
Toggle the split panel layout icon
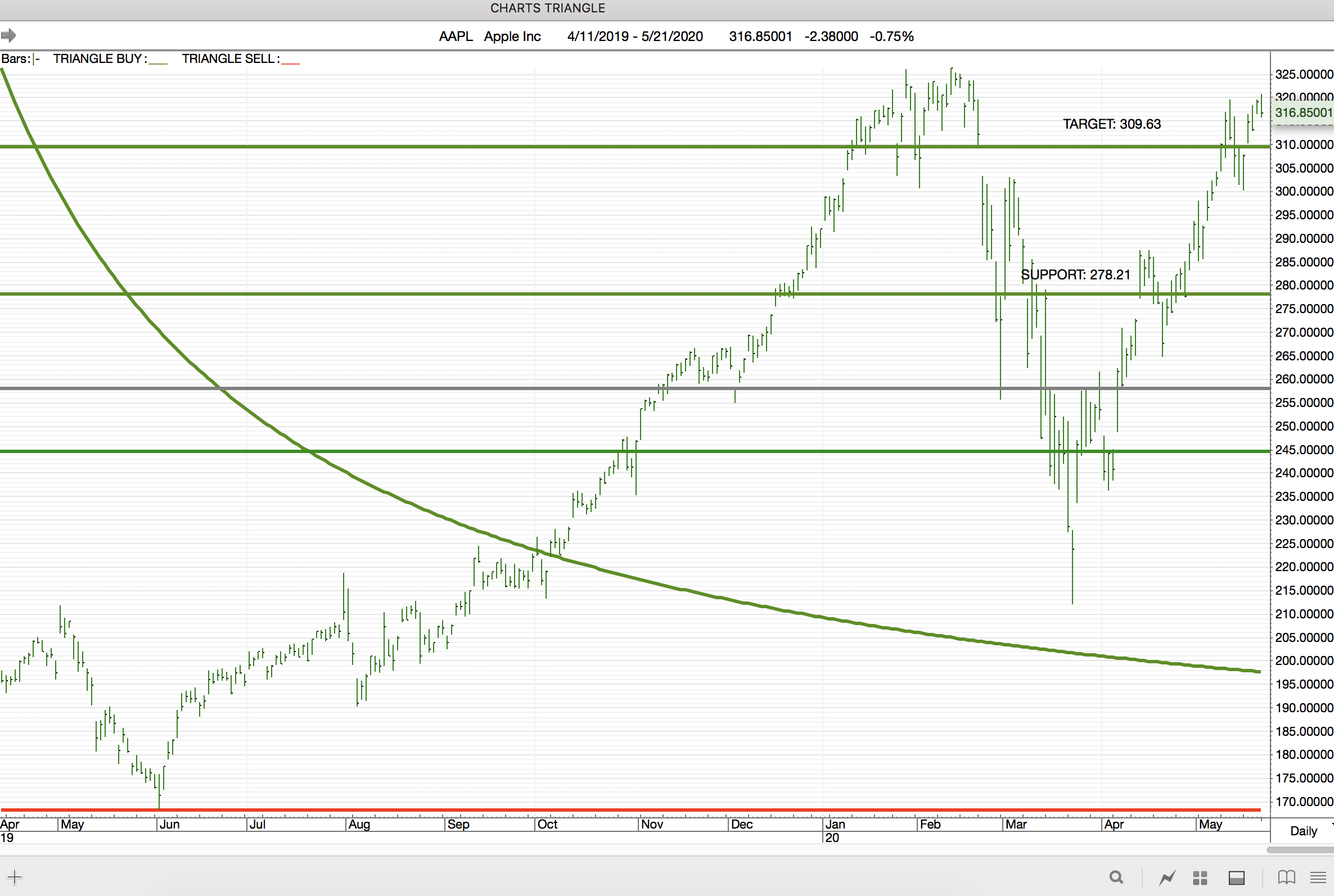click(1236, 877)
